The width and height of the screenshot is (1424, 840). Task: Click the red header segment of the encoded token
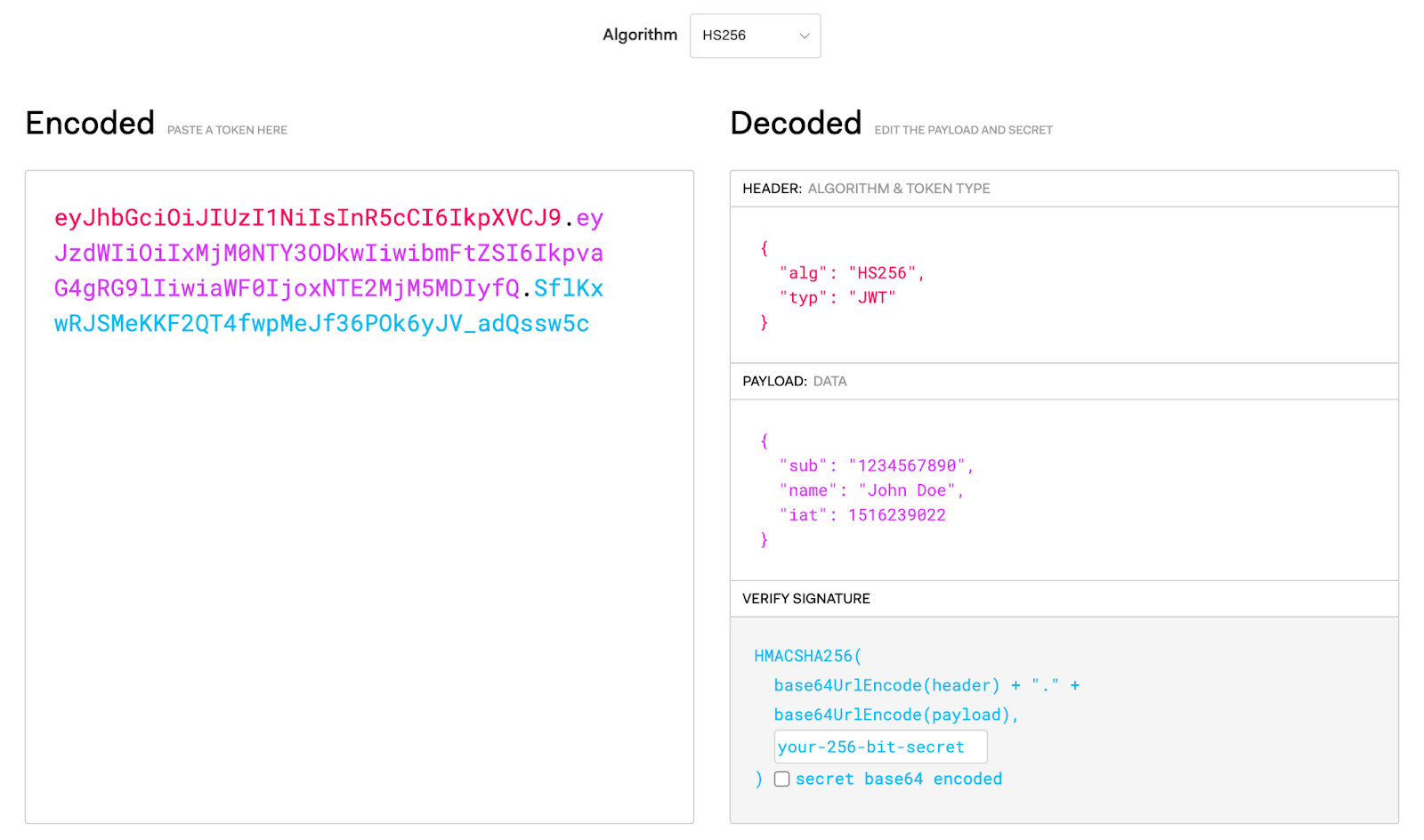[x=308, y=218]
